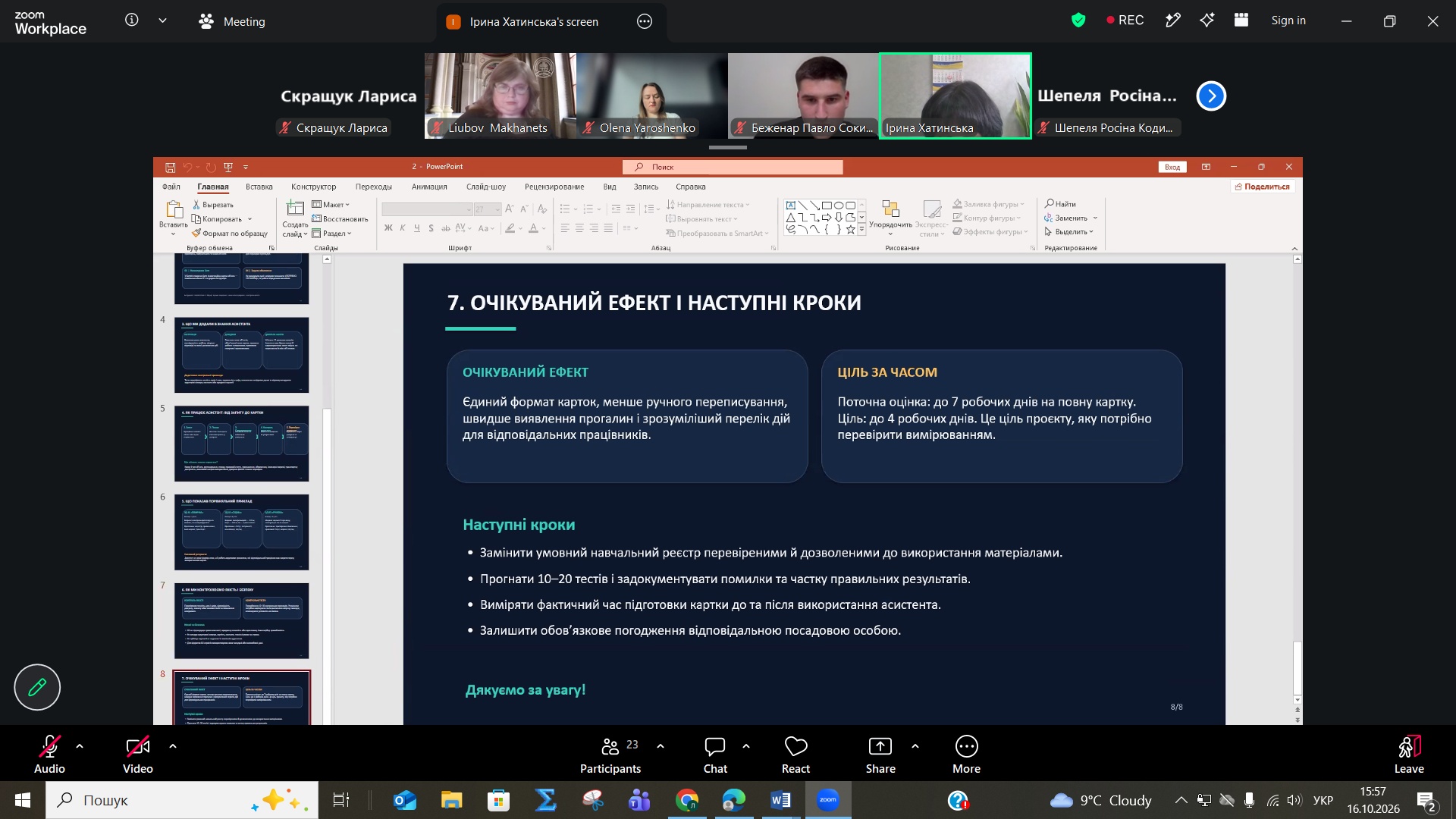Viewport: 1456px width, 819px height.
Task: Expand chat options arrow
Action: click(746, 746)
